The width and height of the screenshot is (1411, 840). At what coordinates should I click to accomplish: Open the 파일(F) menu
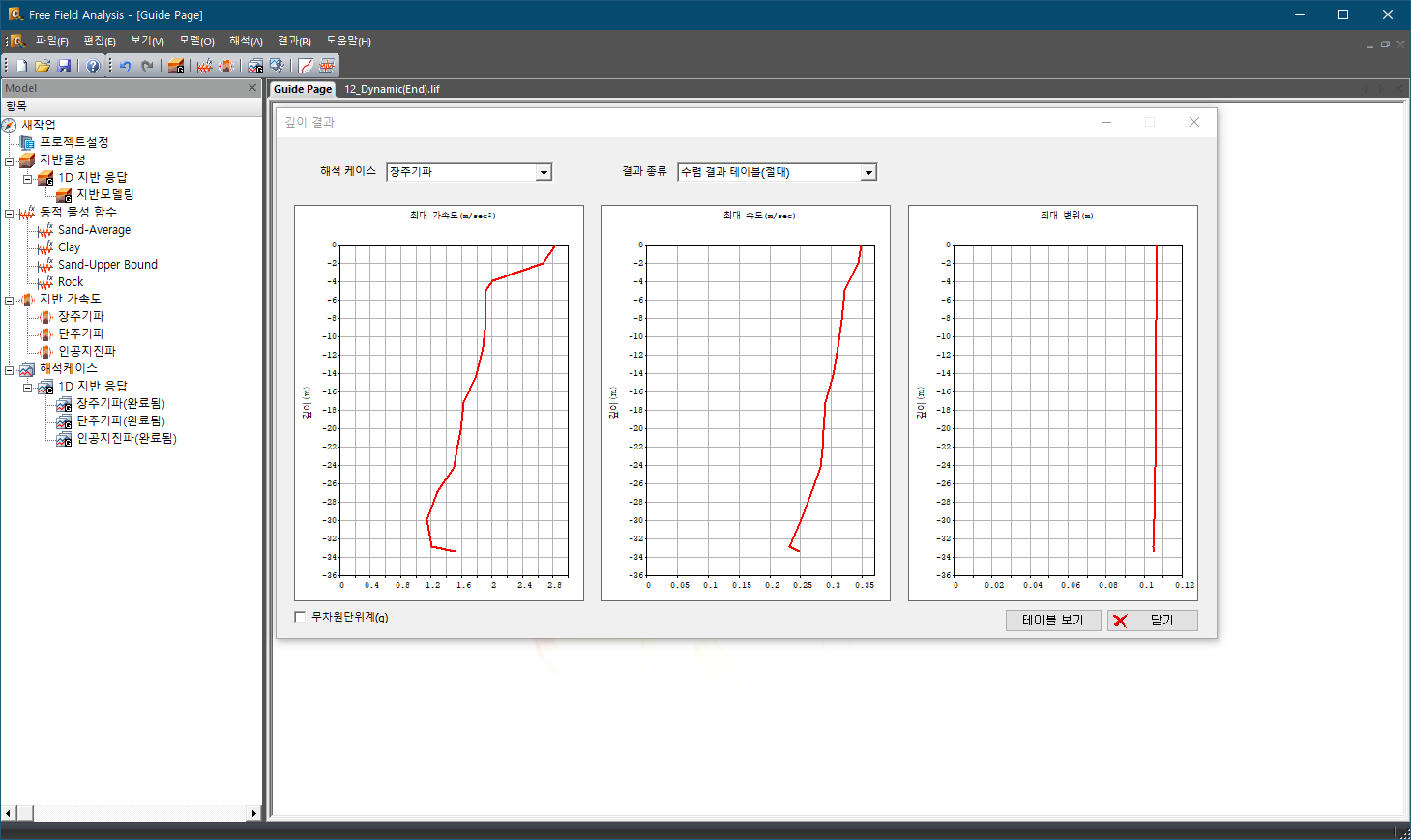click(52, 41)
